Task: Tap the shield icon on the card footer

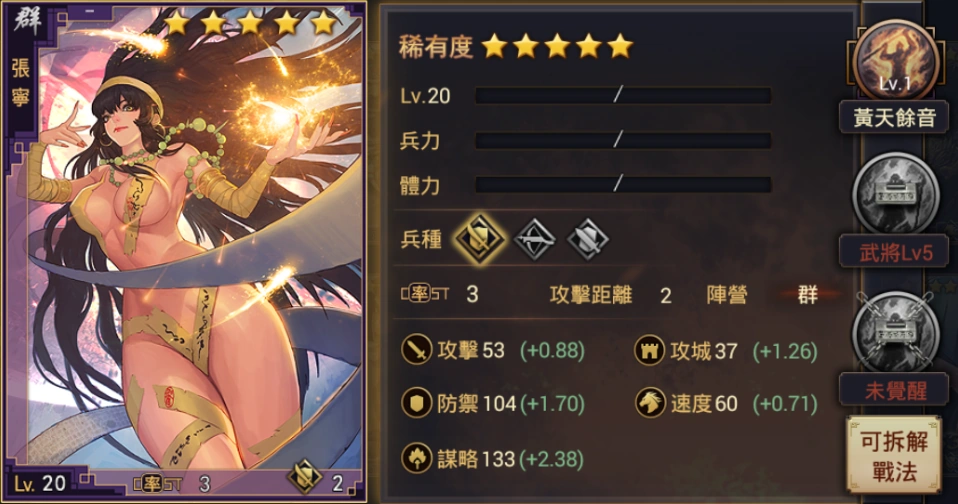Action: pos(305,477)
